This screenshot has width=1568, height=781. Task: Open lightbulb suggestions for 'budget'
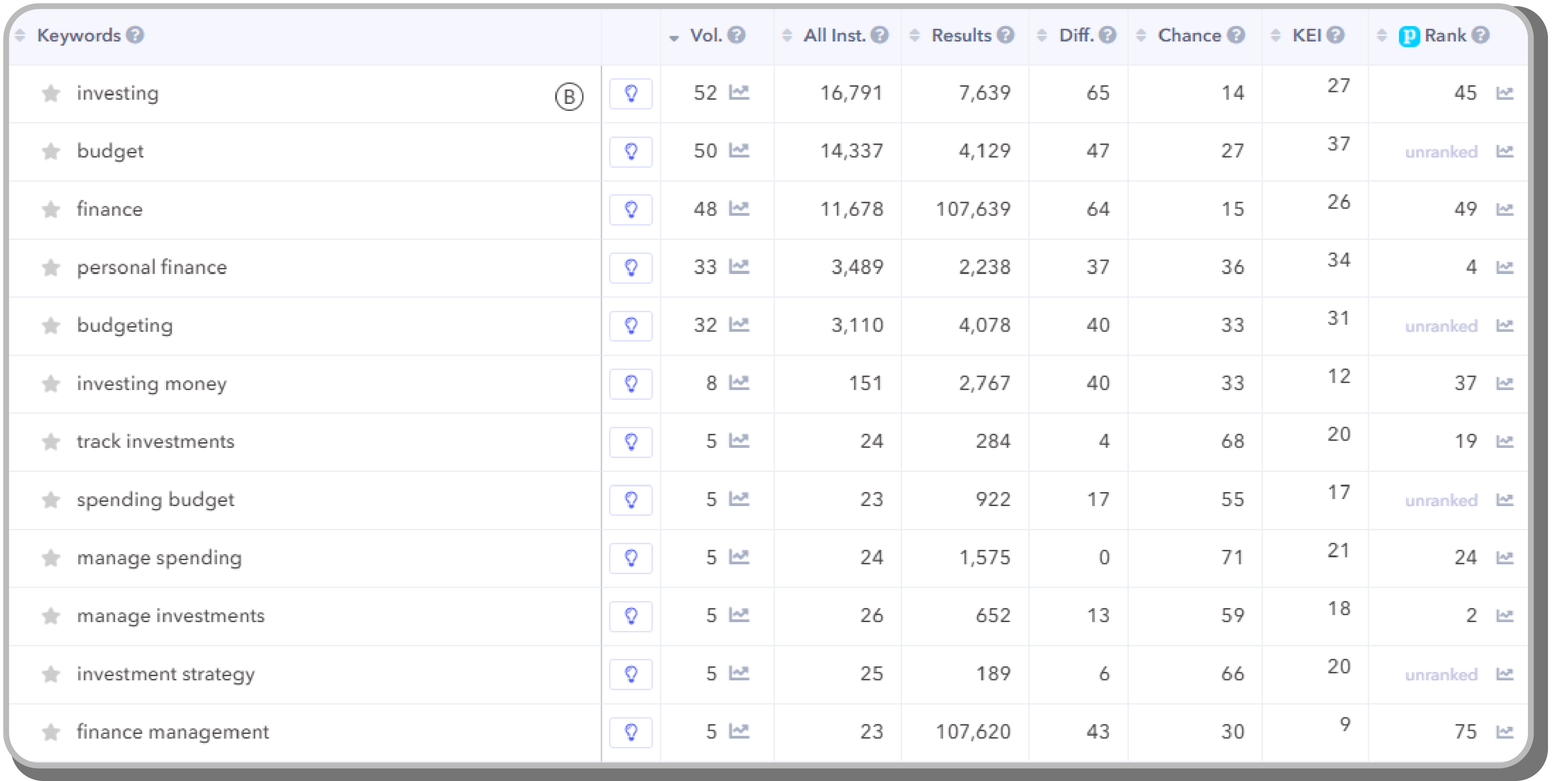[631, 152]
